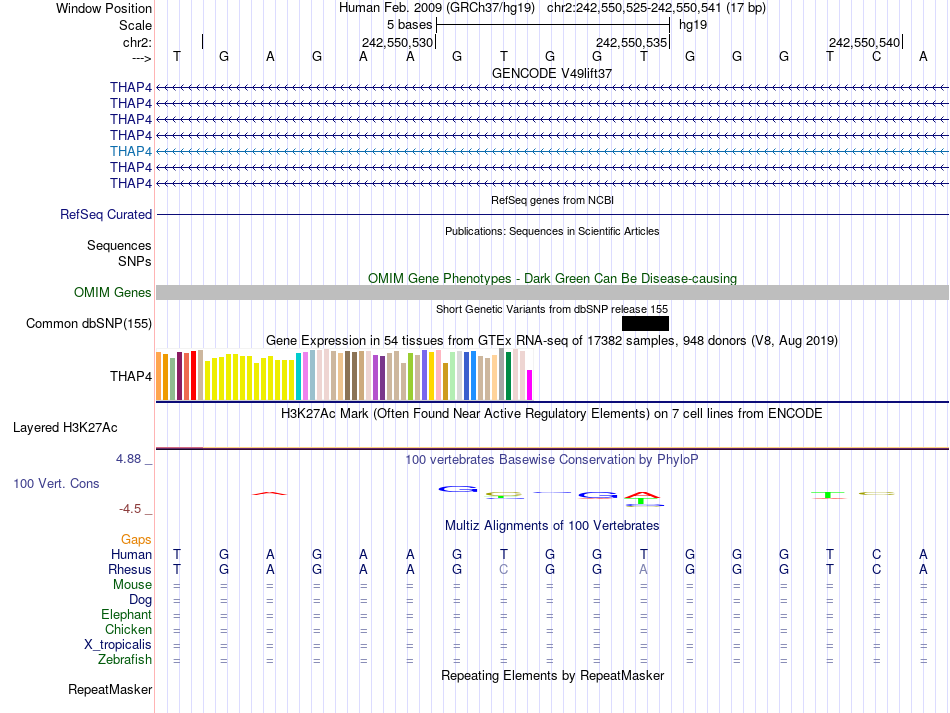Select the Zebrafish alignment row label
This screenshot has height=713, width=950.
click(125, 659)
